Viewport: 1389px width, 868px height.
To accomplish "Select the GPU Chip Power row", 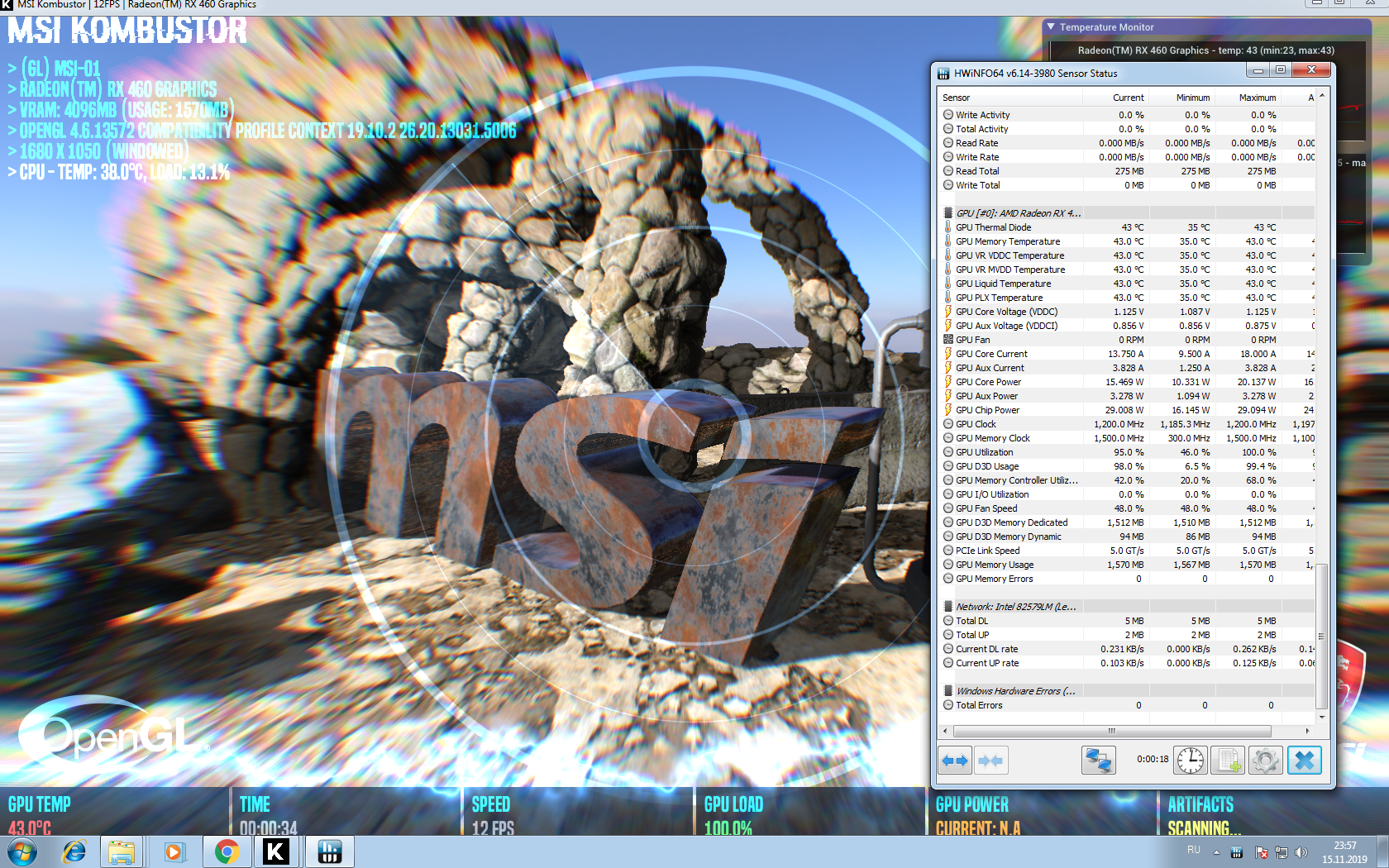I will tap(1128, 410).
